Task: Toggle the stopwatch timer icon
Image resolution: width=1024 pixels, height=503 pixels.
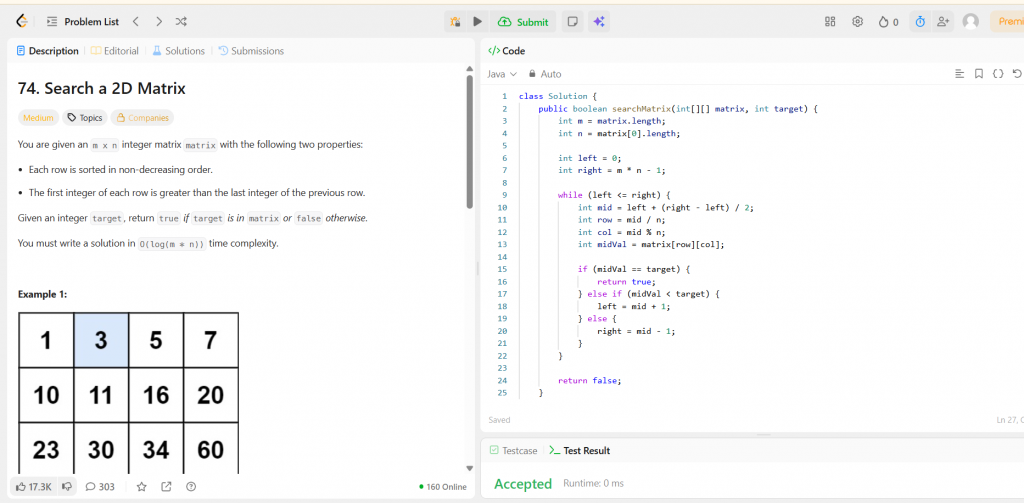Action: 920,22
